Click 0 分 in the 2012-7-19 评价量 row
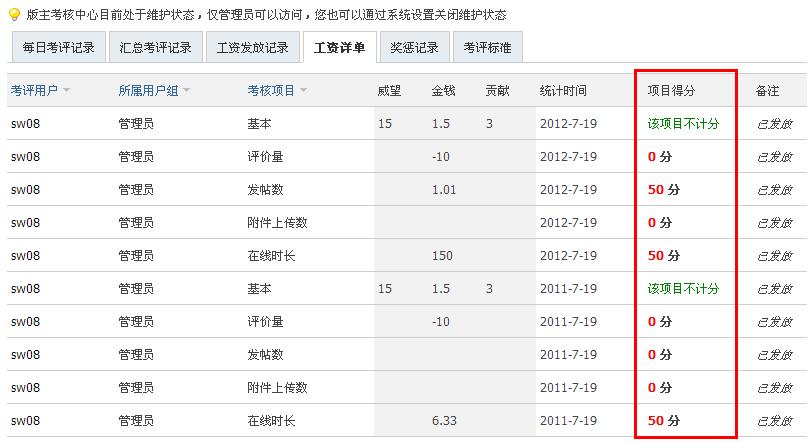Screen dimensions: 808x443 coord(660,157)
